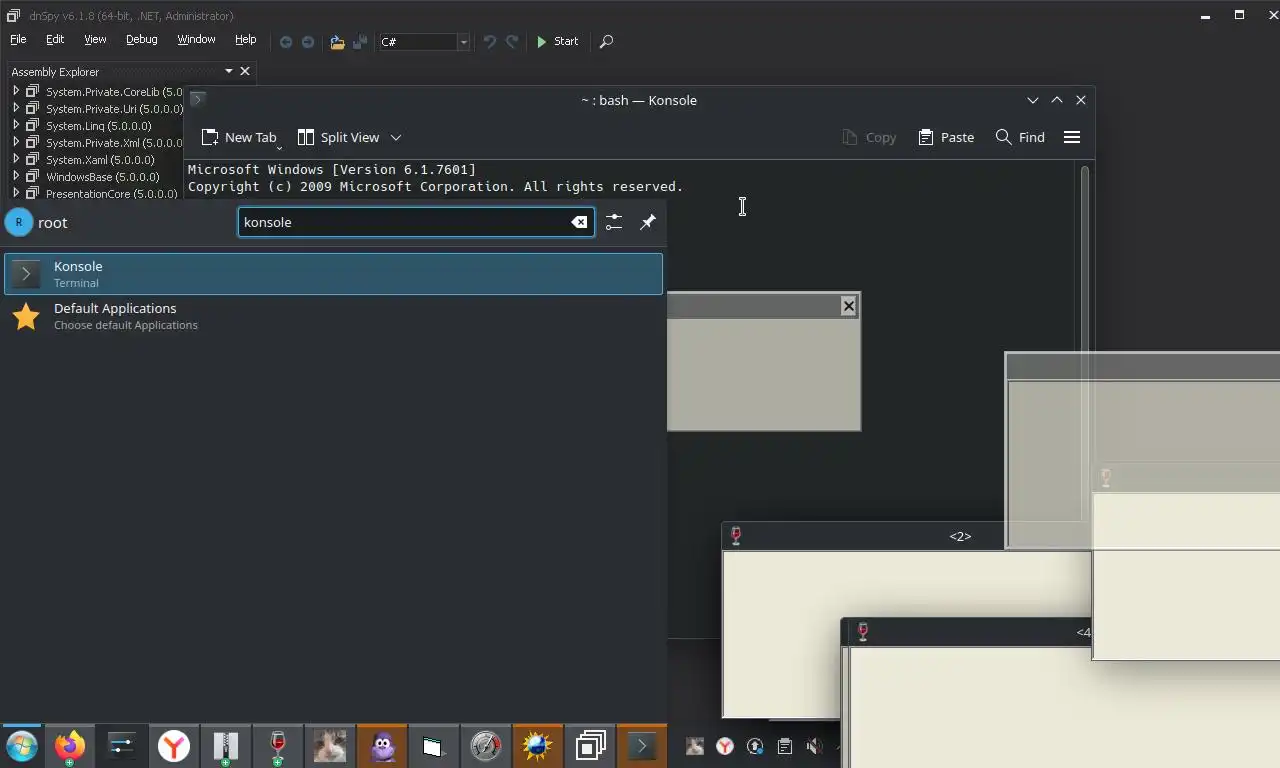The height and width of the screenshot is (768, 1280).
Task: Expand System.Private.Xml assembly node
Action: [16, 142]
